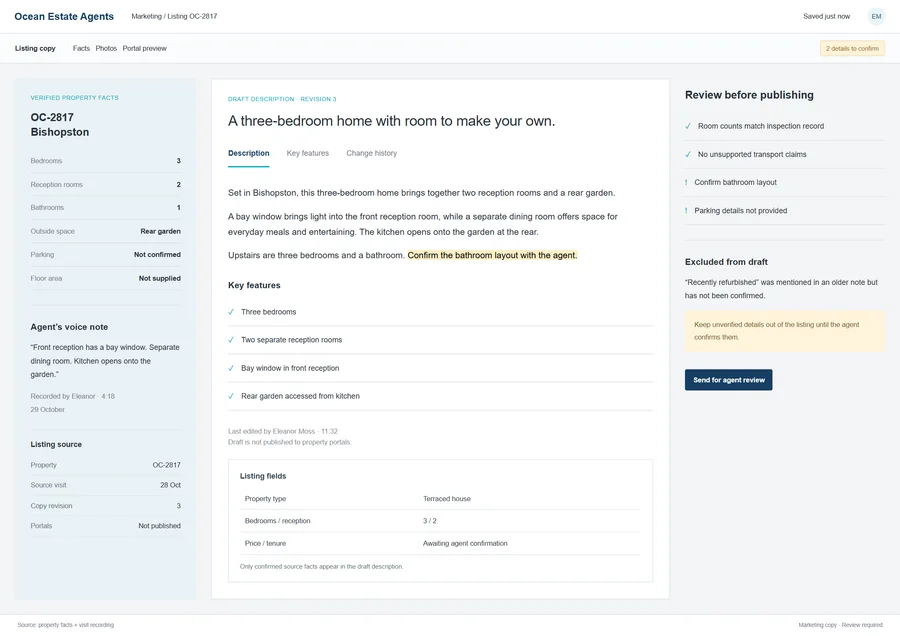The width and height of the screenshot is (900, 636).
Task: Click highlighted bathroom layout confirmation text
Action: pos(492,255)
